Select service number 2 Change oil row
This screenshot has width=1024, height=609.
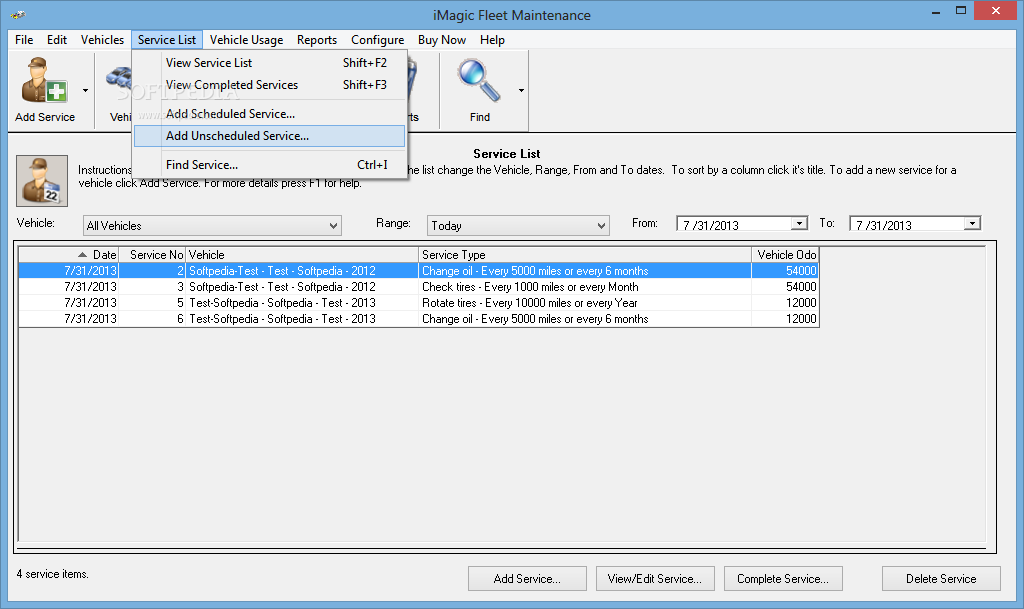click(x=418, y=271)
